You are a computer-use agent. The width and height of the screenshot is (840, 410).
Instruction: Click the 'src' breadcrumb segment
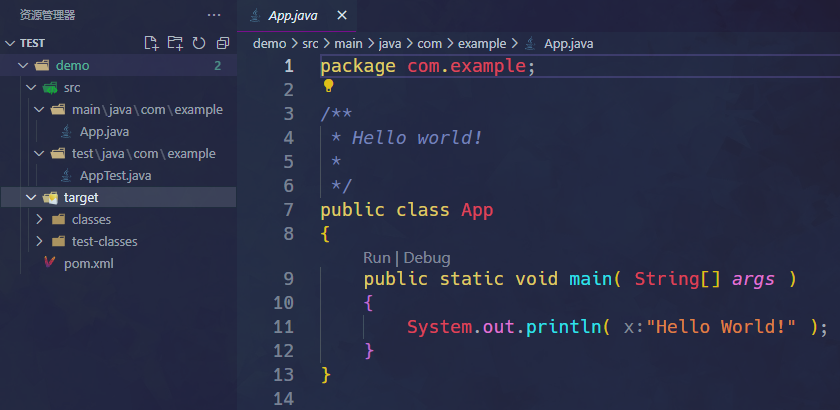311,43
